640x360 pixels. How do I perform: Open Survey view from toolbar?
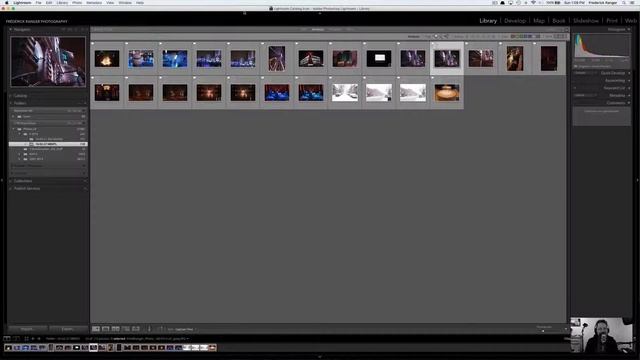126,329
